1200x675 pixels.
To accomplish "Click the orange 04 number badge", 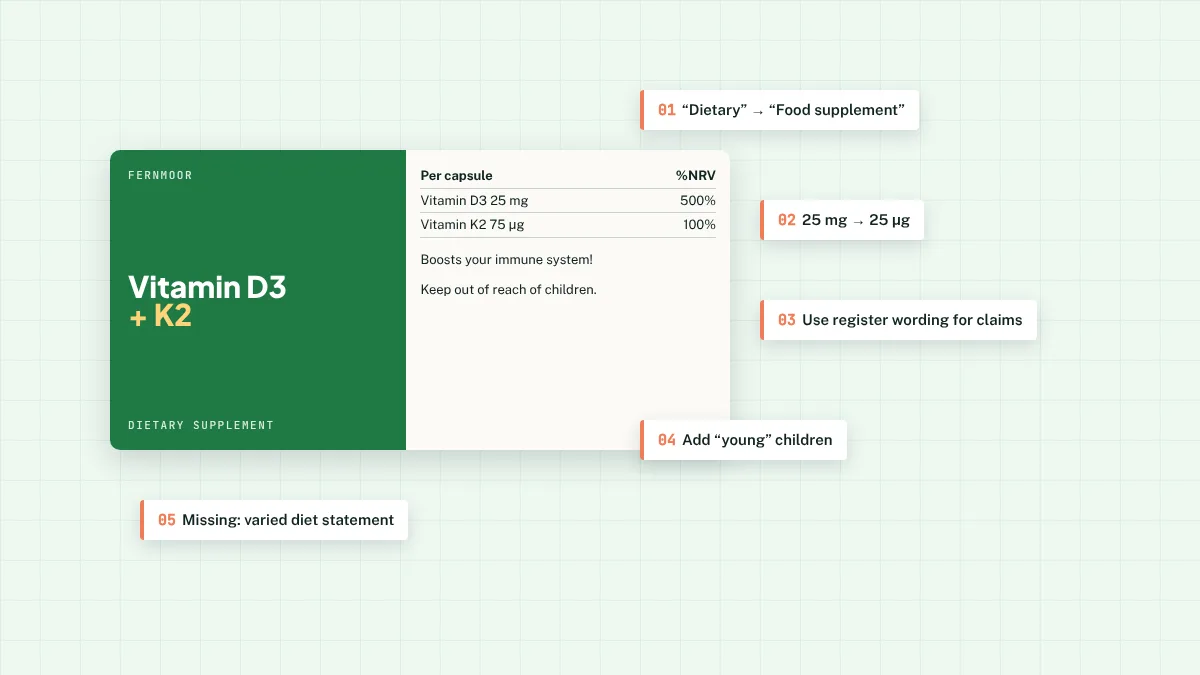I will pos(667,440).
